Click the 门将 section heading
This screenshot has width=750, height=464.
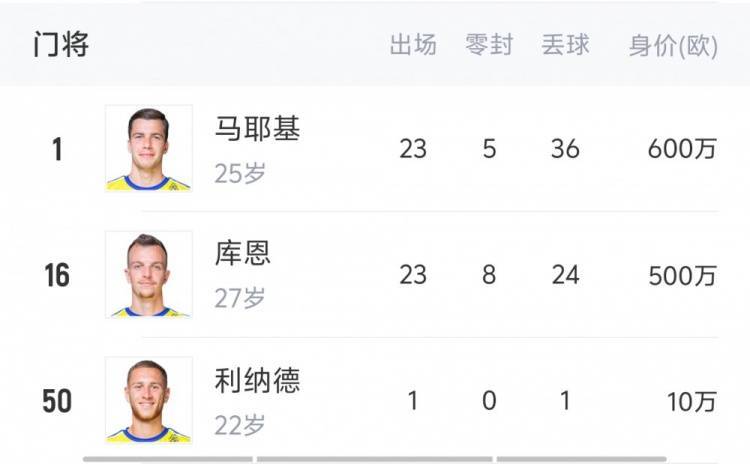(x=61, y=46)
